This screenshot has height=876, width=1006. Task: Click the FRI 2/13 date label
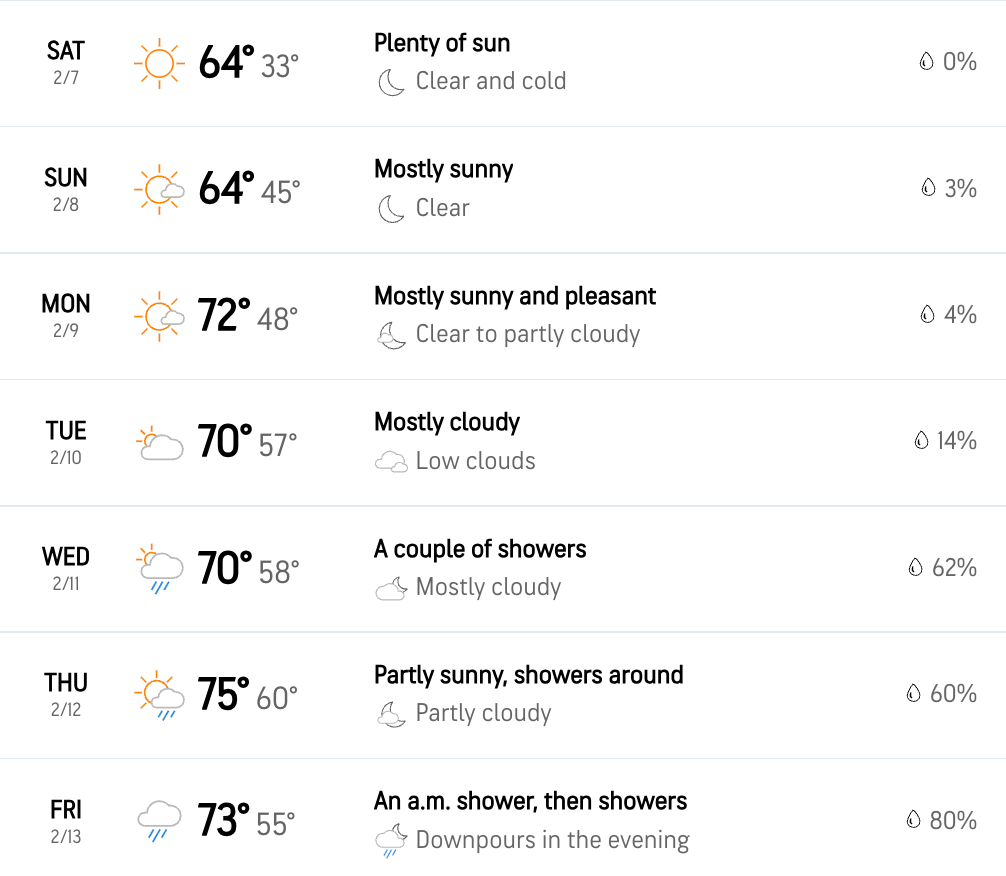65,822
